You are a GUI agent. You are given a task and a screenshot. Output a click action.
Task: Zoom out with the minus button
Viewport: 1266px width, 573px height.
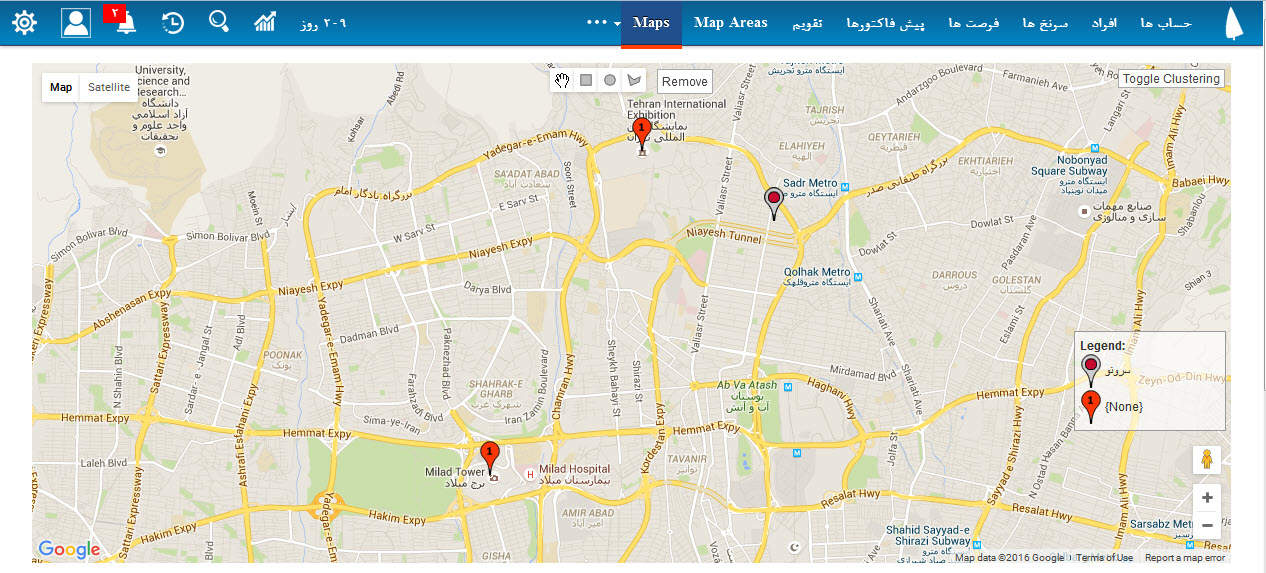click(x=1207, y=524)
